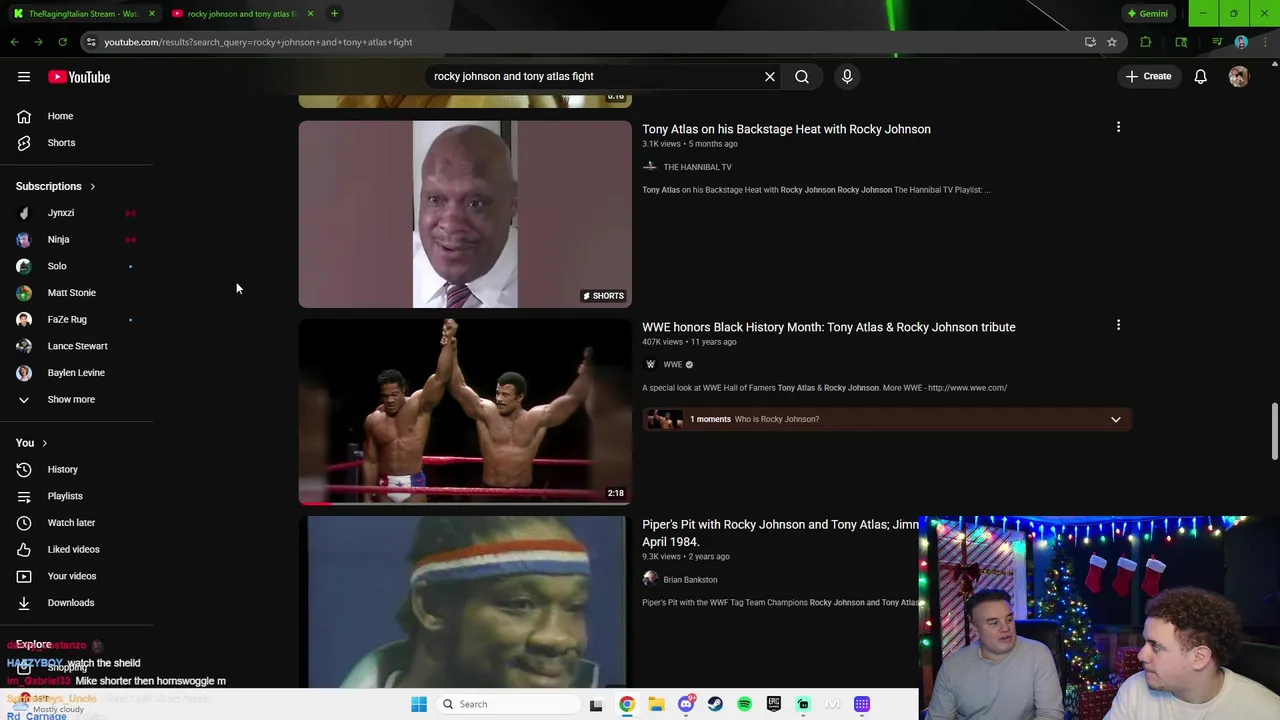Play the Tony Atlas Shorts thumbnail
Image resolution: width=1280 pixels, height=720 pixels.
(465, 214)
